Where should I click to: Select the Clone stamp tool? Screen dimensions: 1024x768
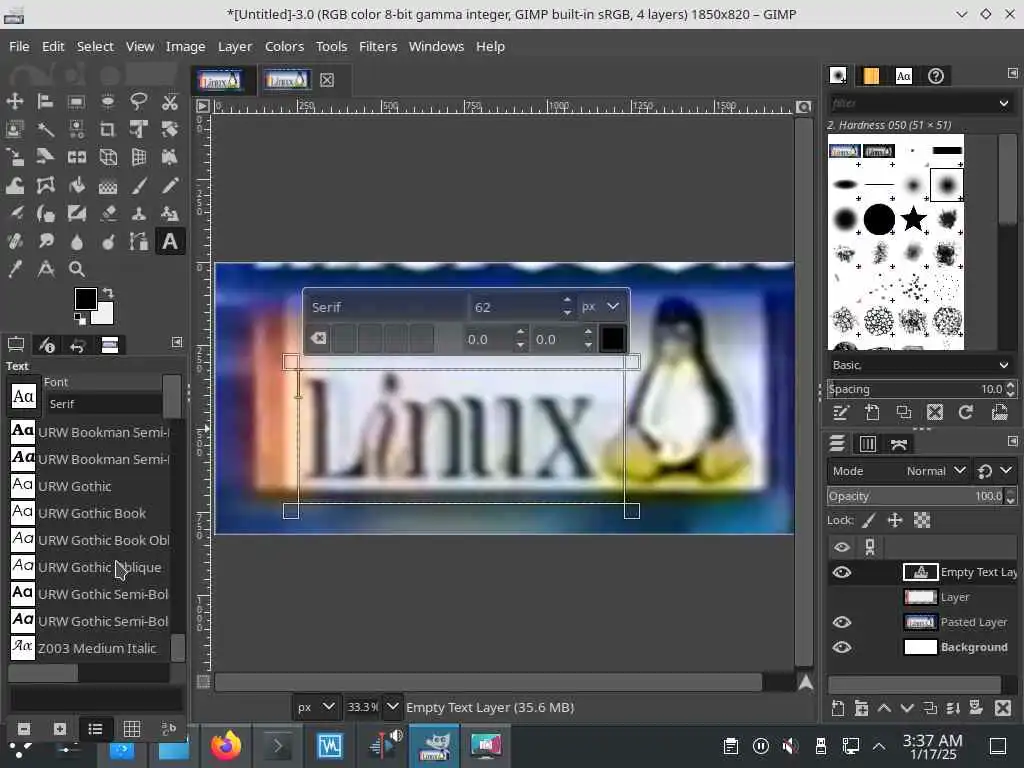(x=138, y=214)
